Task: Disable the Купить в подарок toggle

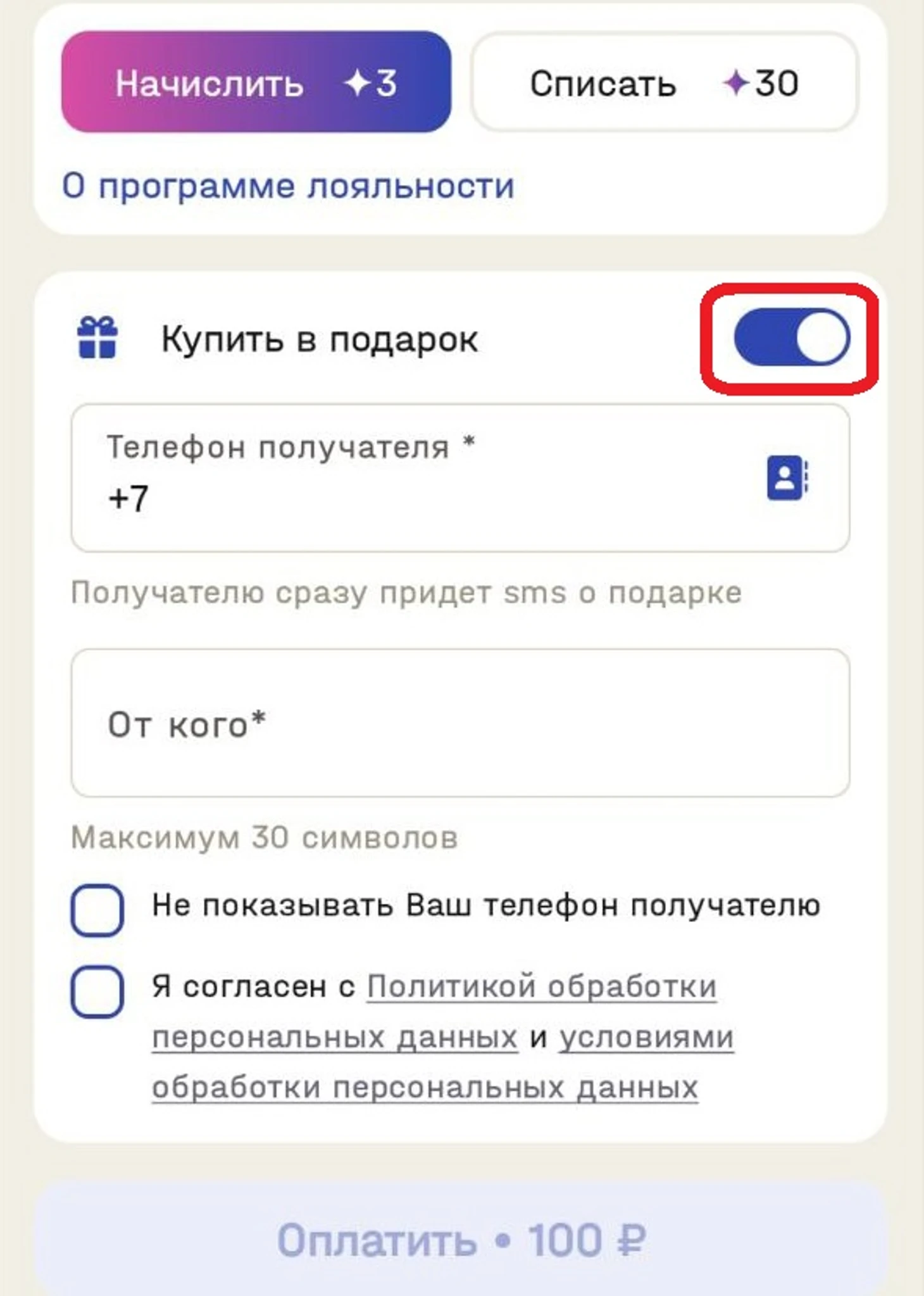Action: coord(791,337)
